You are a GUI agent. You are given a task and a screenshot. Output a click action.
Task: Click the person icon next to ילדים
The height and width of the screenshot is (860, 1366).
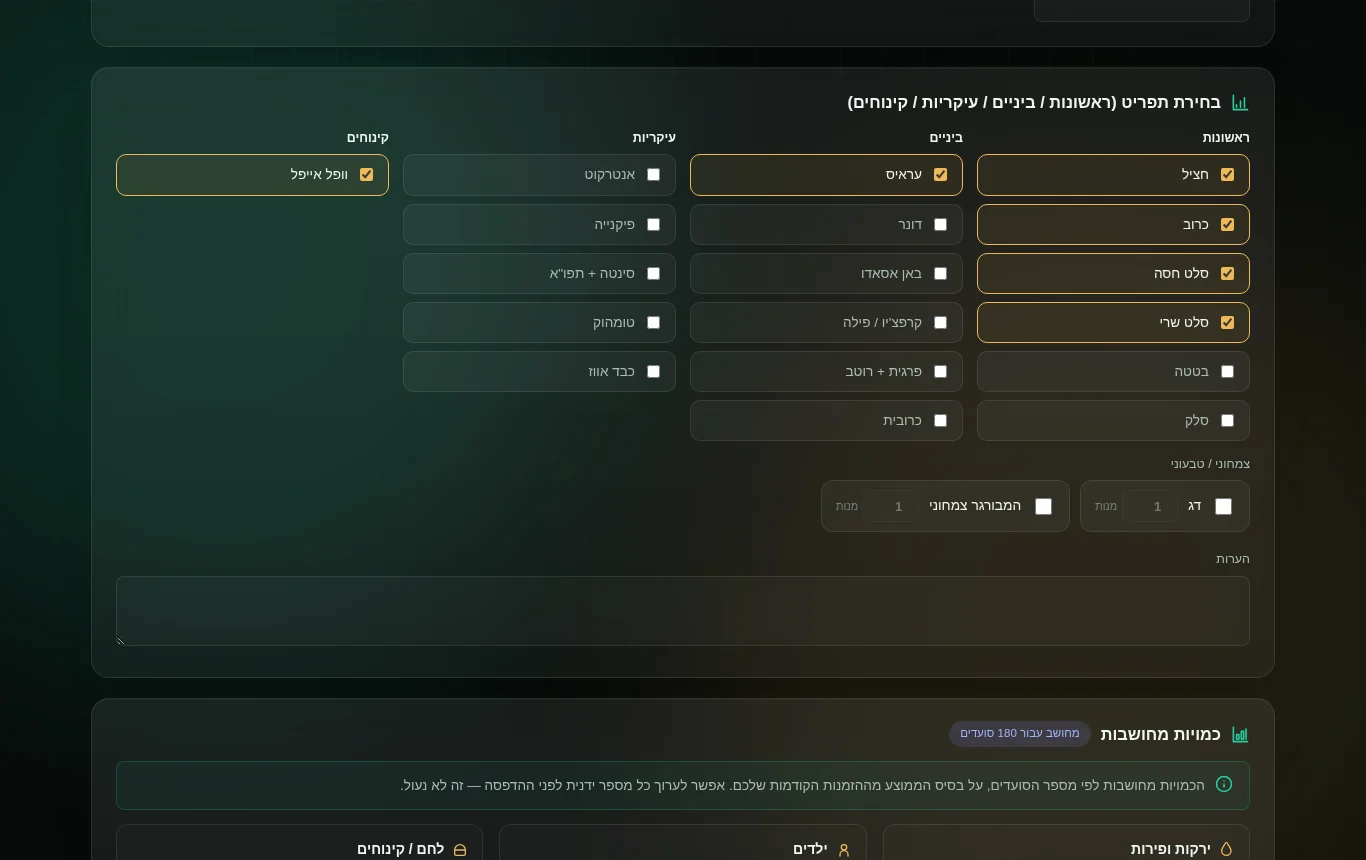[843, 850]
